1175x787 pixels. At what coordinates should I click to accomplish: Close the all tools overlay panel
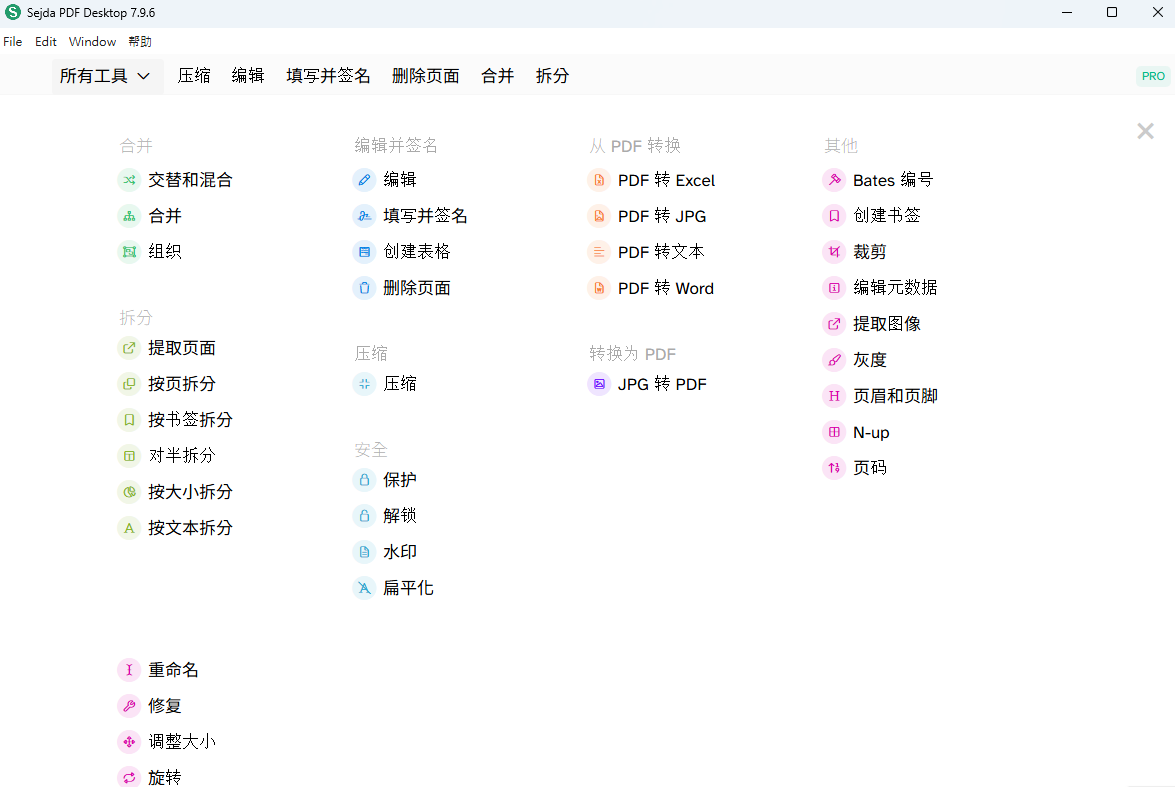(1145, 131)
